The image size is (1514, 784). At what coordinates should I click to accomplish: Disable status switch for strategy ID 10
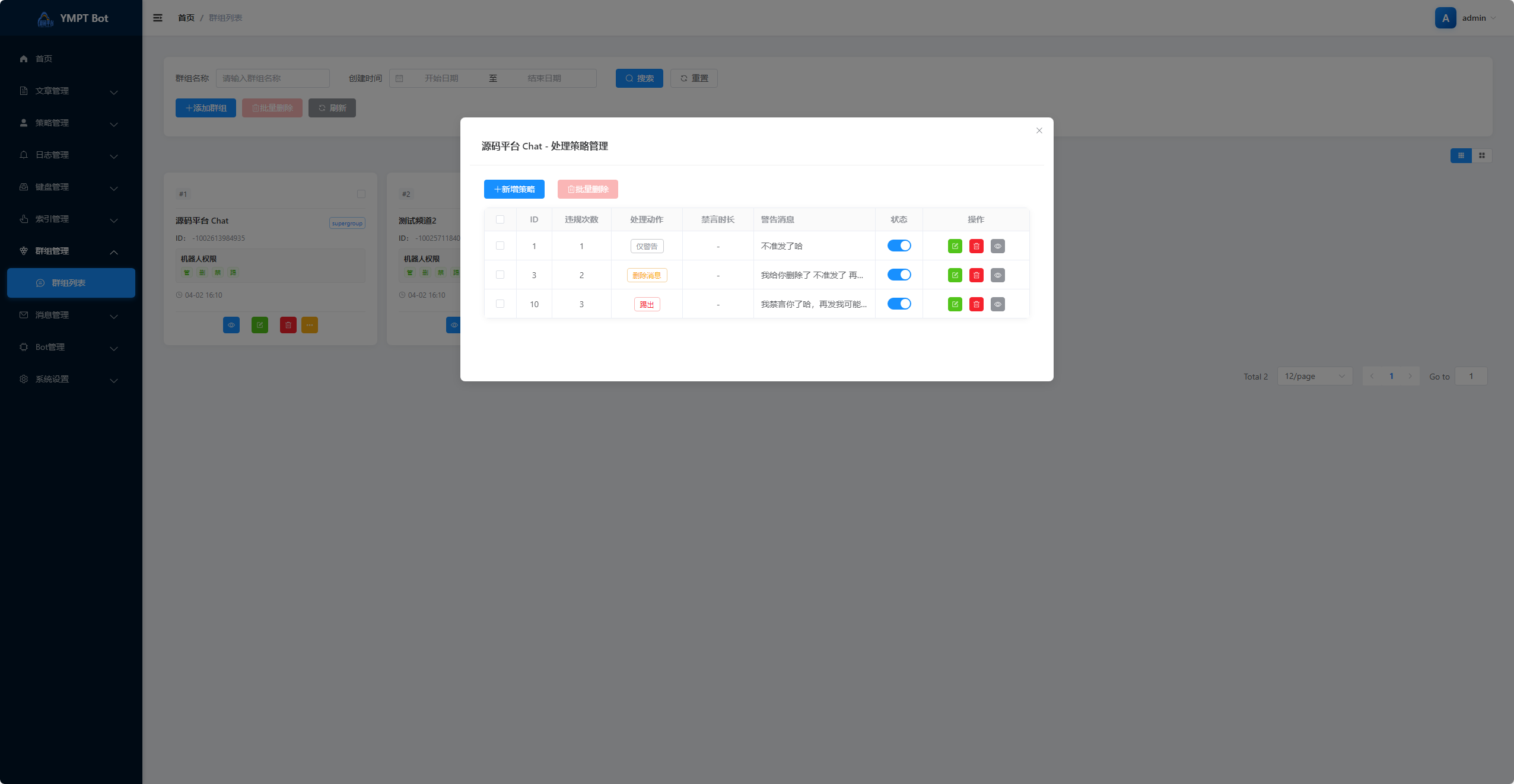click(x=899, y=304)
